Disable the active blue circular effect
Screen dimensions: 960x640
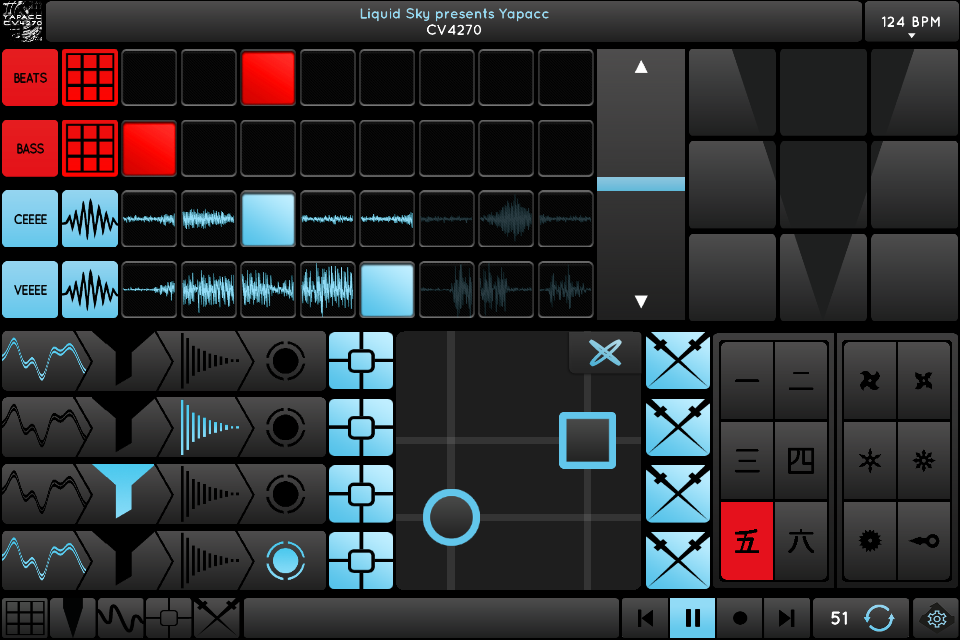point(285,561)
